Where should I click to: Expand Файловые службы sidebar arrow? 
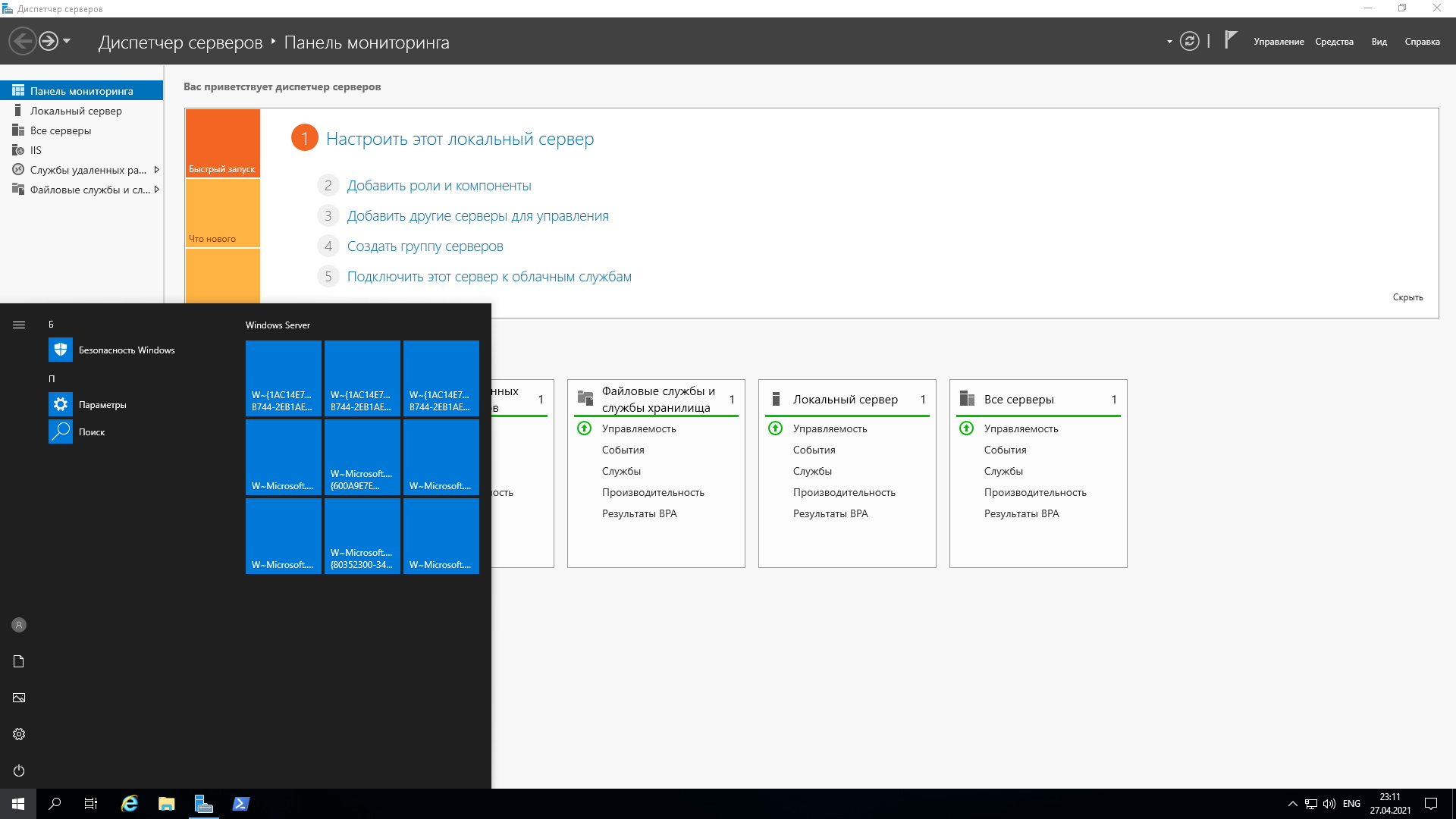[x=156, y=190]
